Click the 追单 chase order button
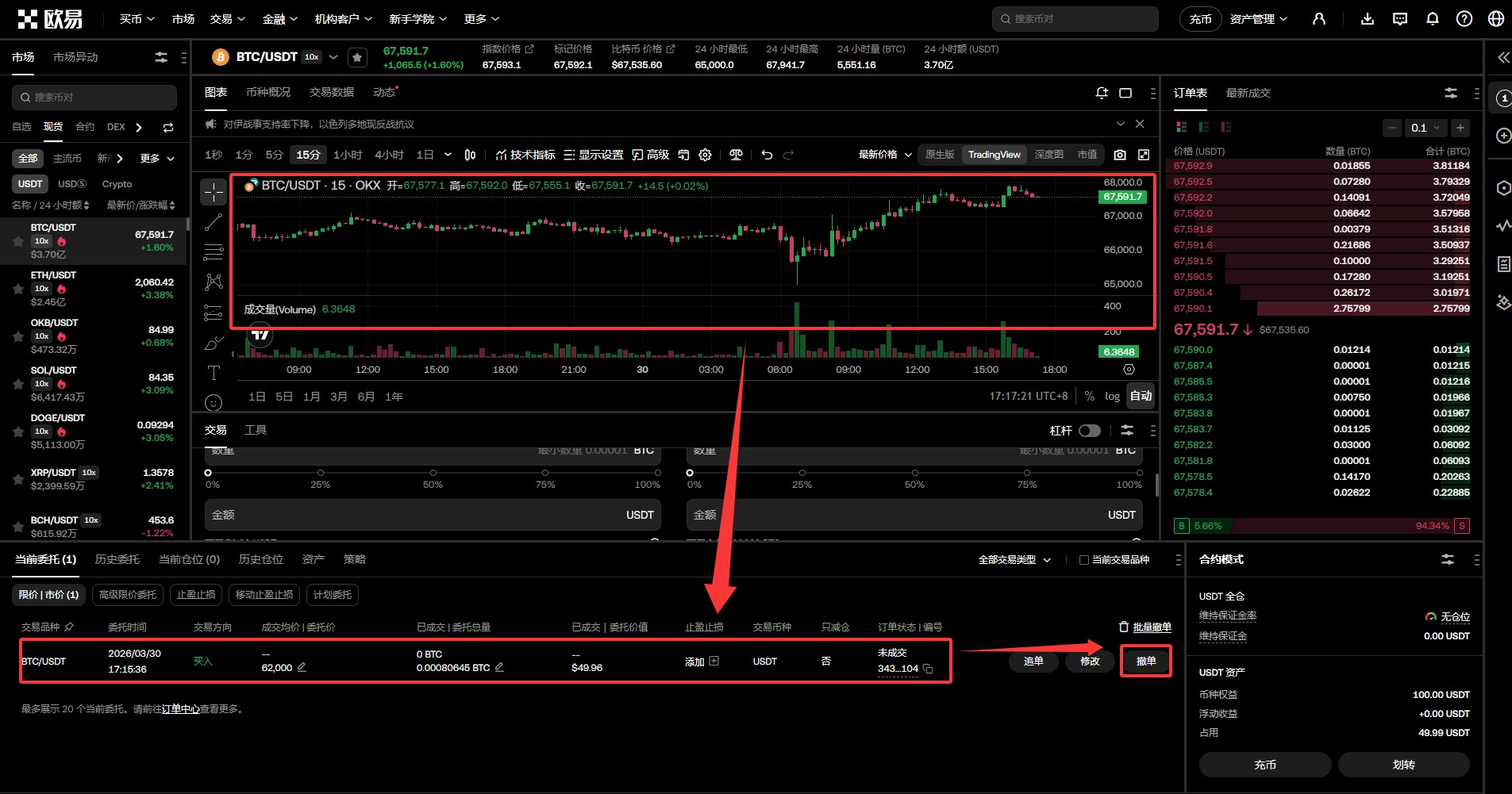This screenshot has width=1512, height=794. coord(1033,662)
